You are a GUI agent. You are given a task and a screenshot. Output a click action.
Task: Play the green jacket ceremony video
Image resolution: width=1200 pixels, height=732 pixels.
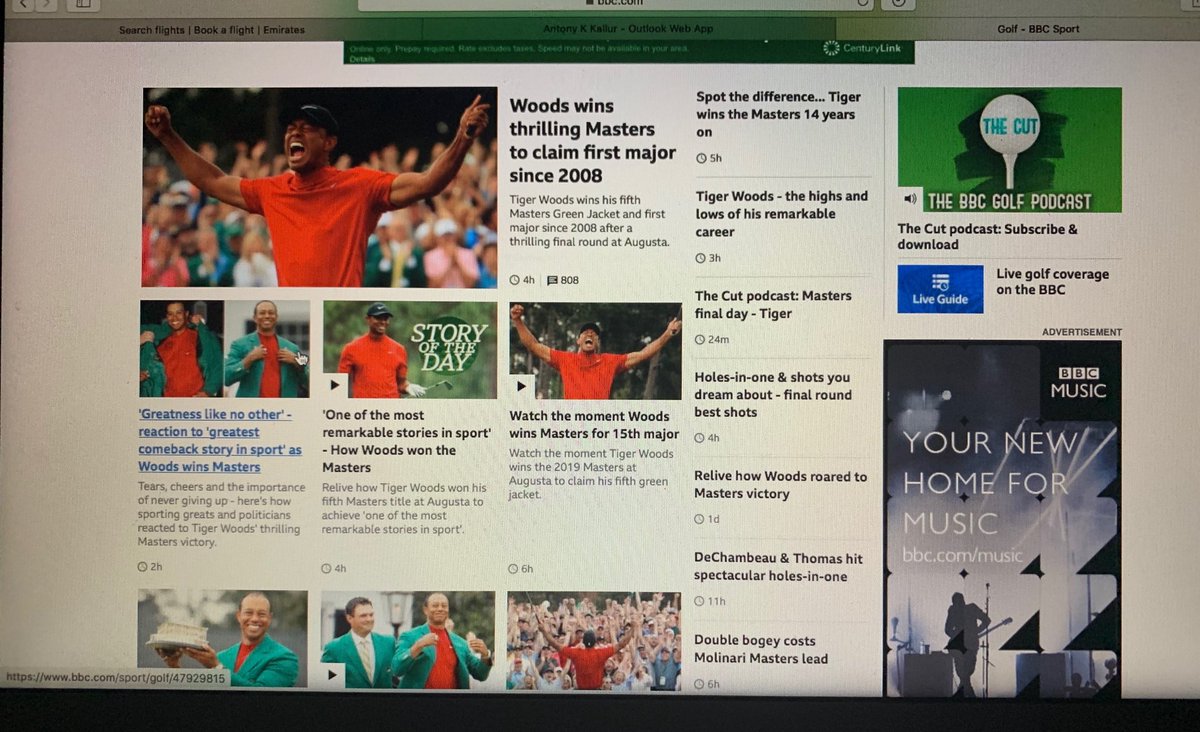click(x=333, y=675)
